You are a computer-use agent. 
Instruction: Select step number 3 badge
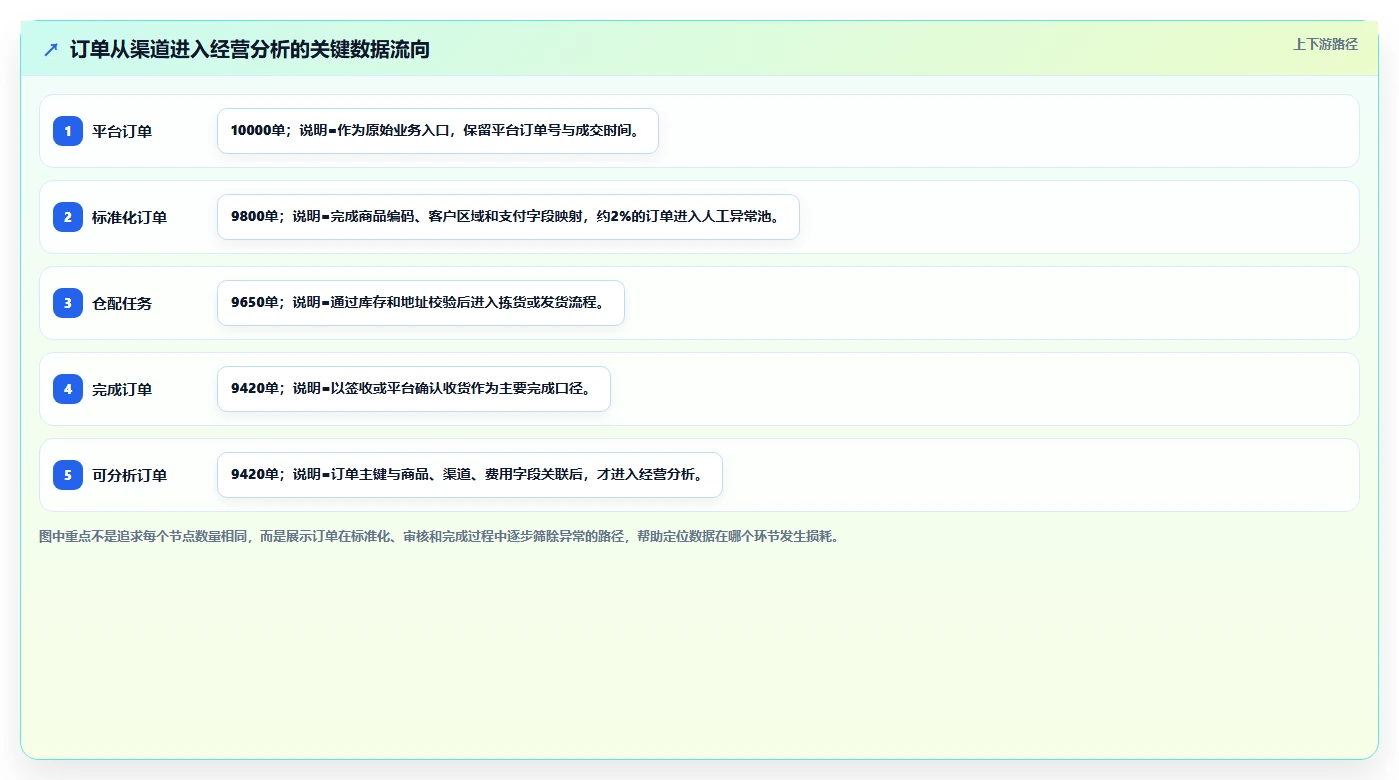point(68,303)
